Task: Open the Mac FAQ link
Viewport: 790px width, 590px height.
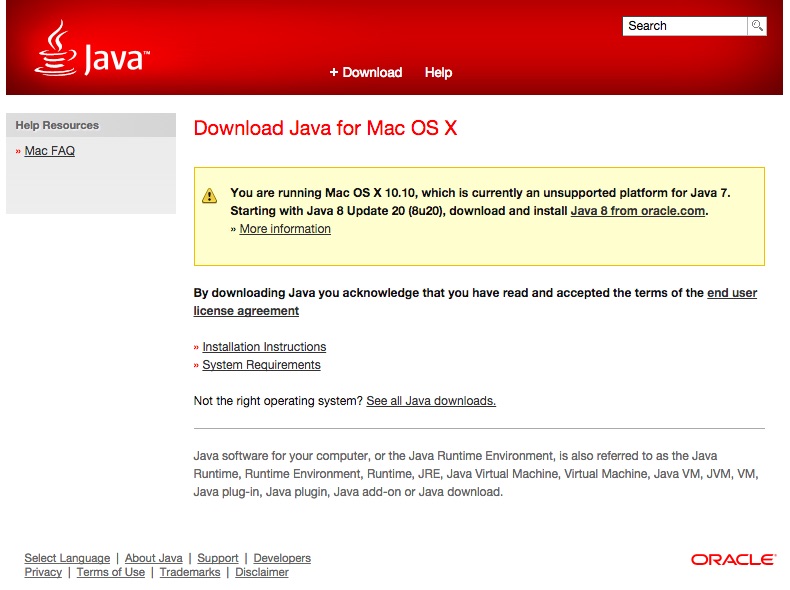Action: pyautogui.click(x=49, y=151)
